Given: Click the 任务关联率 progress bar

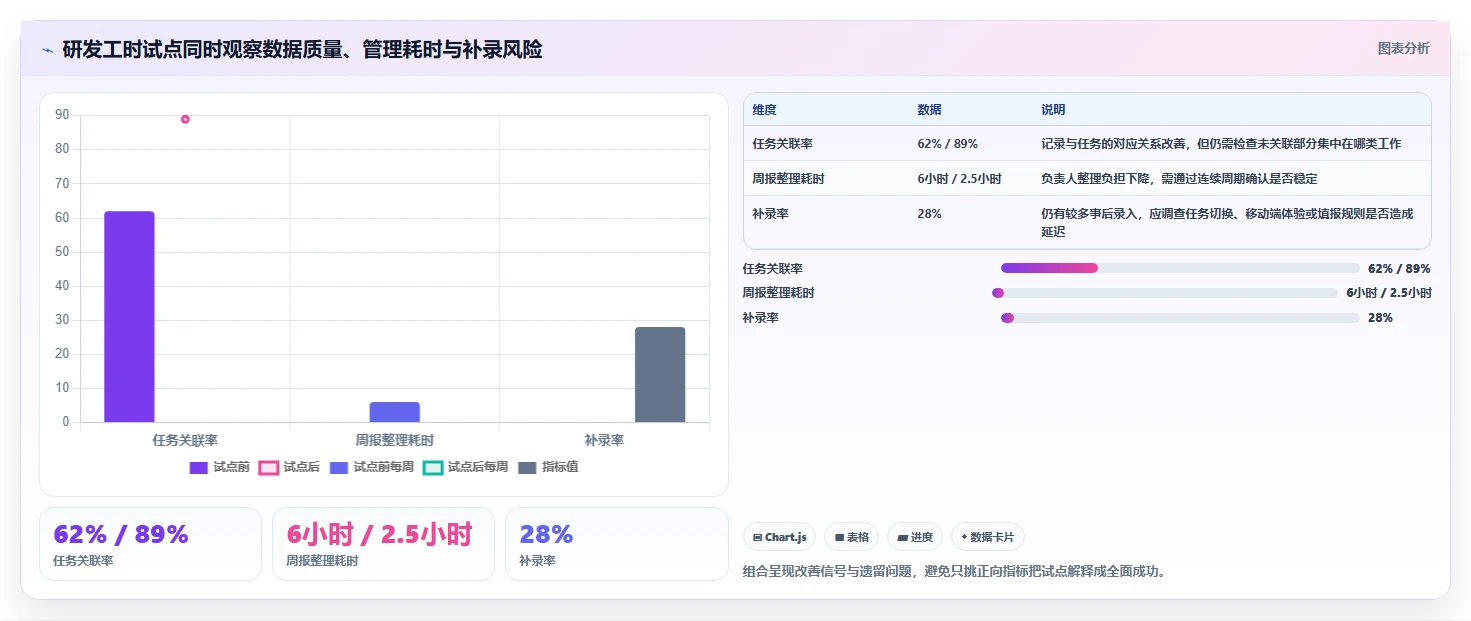Looking at the screenshot, I should point(1180,268).
